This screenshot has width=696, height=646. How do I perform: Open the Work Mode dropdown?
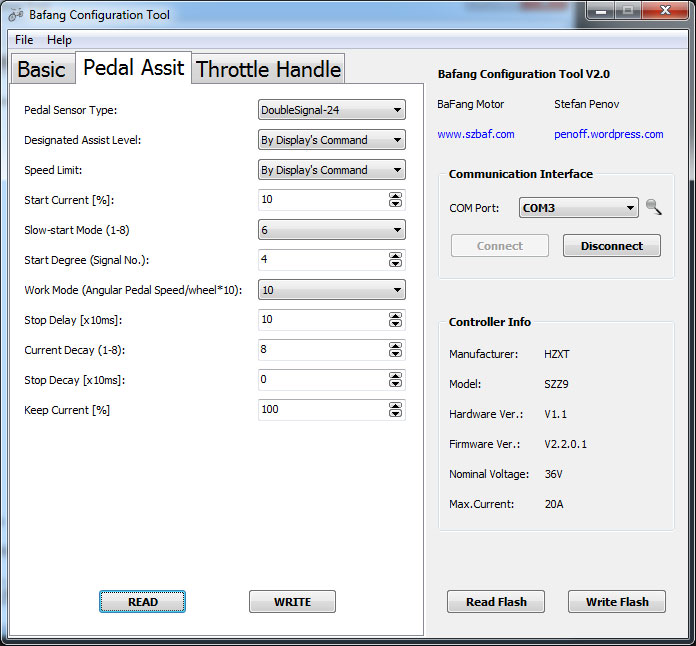click(331, 290)
